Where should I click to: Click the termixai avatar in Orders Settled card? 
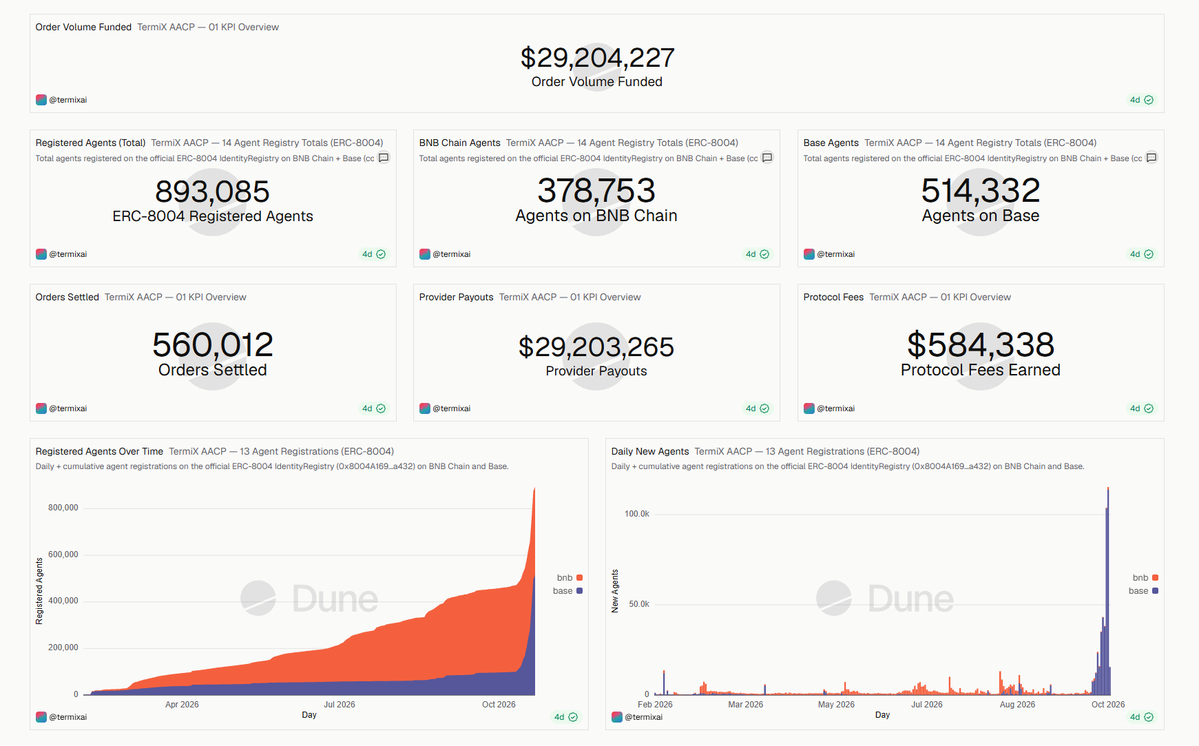41,409
